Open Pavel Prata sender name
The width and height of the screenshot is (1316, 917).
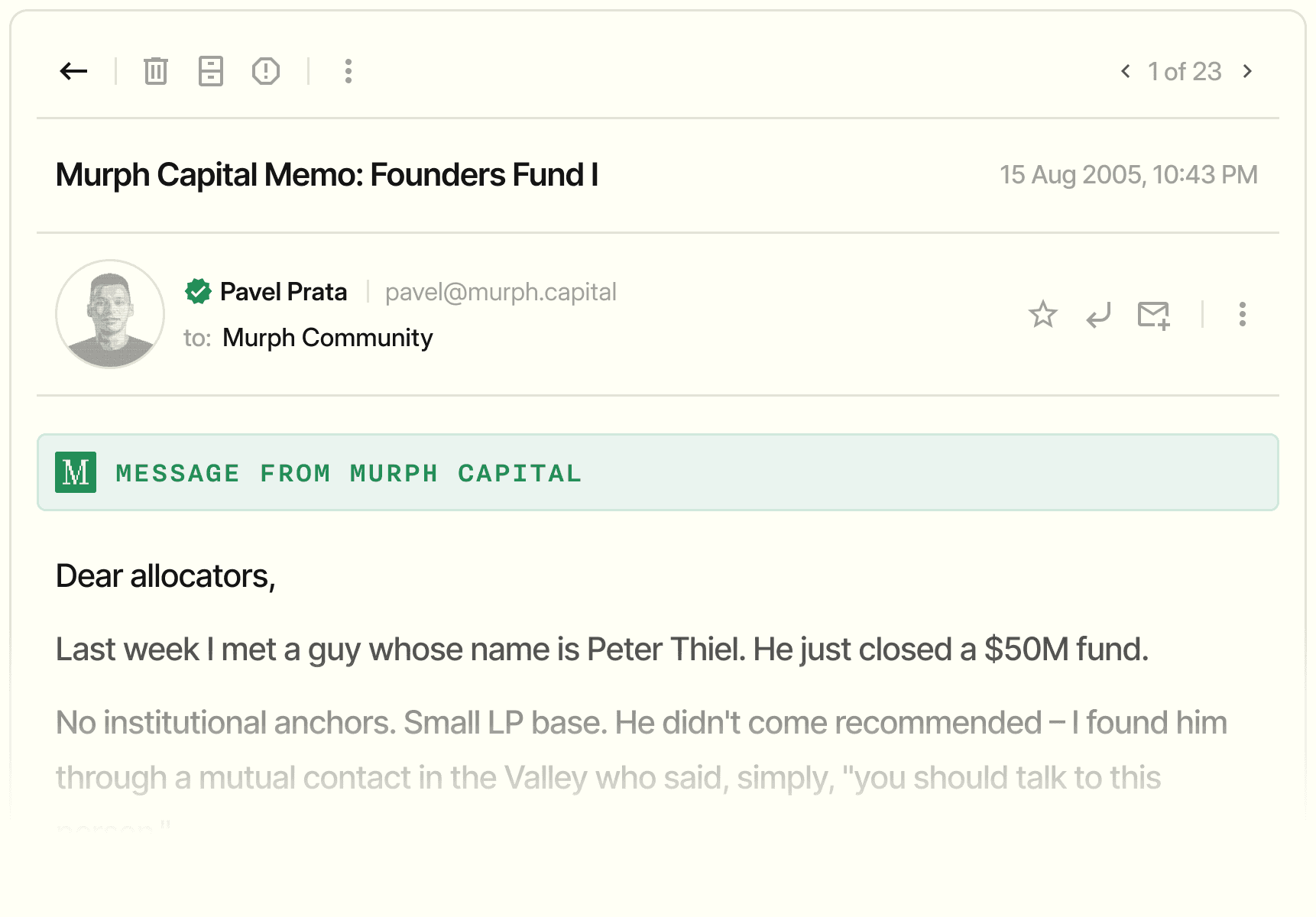284,292
